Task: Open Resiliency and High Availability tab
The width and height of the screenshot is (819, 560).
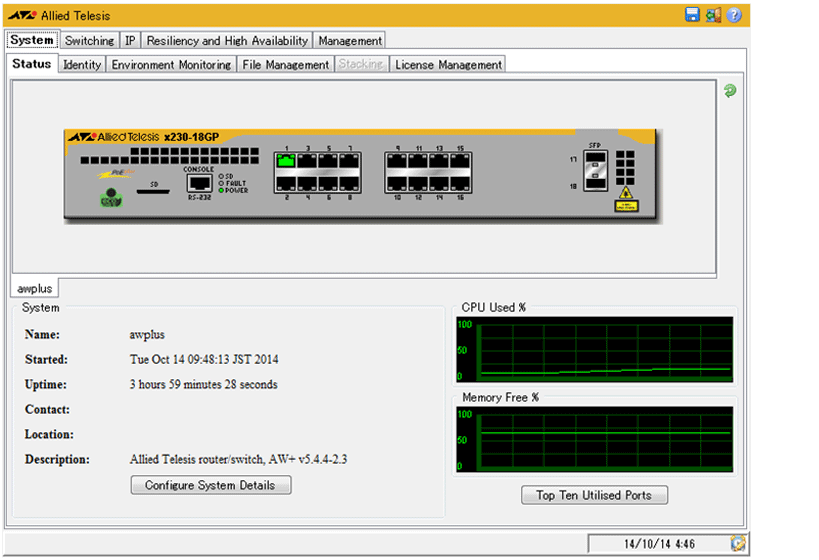Action: tap(227, 40)
